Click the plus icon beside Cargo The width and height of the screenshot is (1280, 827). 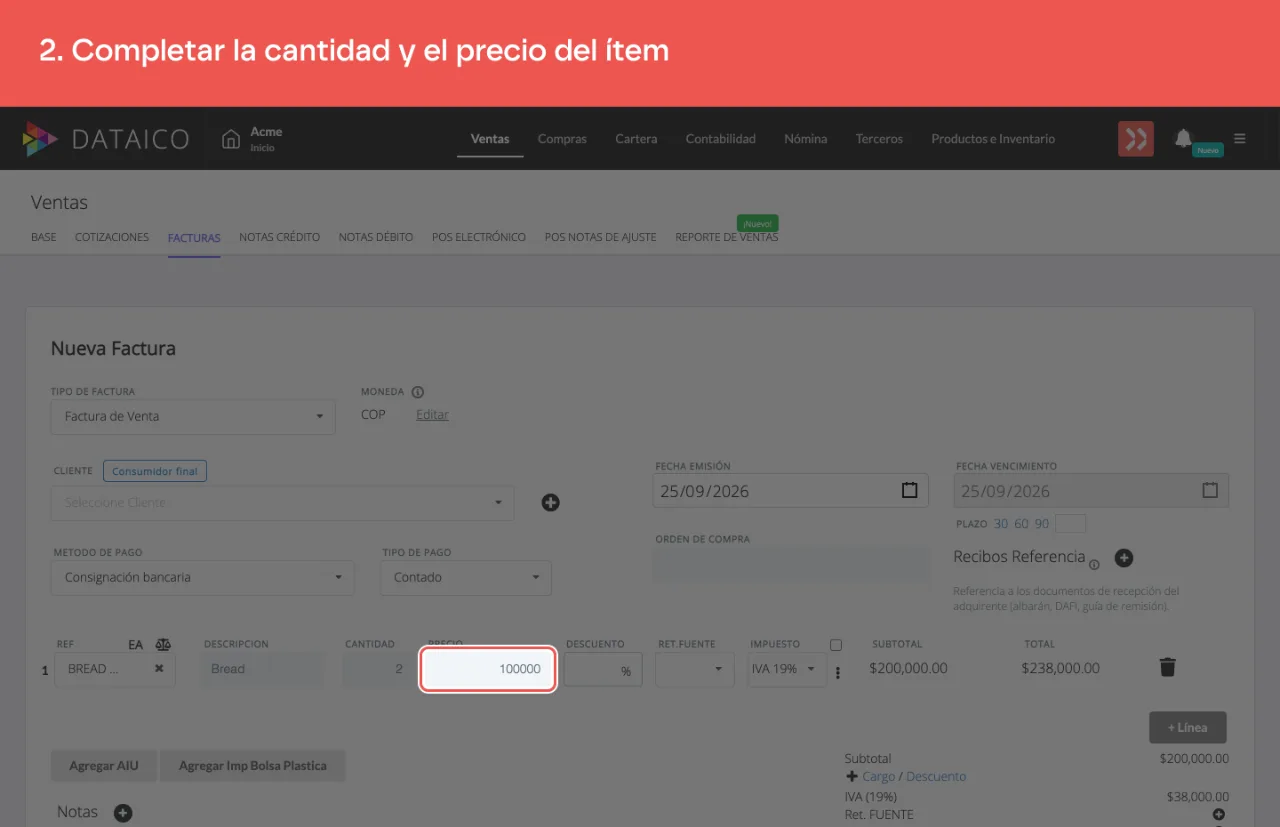852,776
